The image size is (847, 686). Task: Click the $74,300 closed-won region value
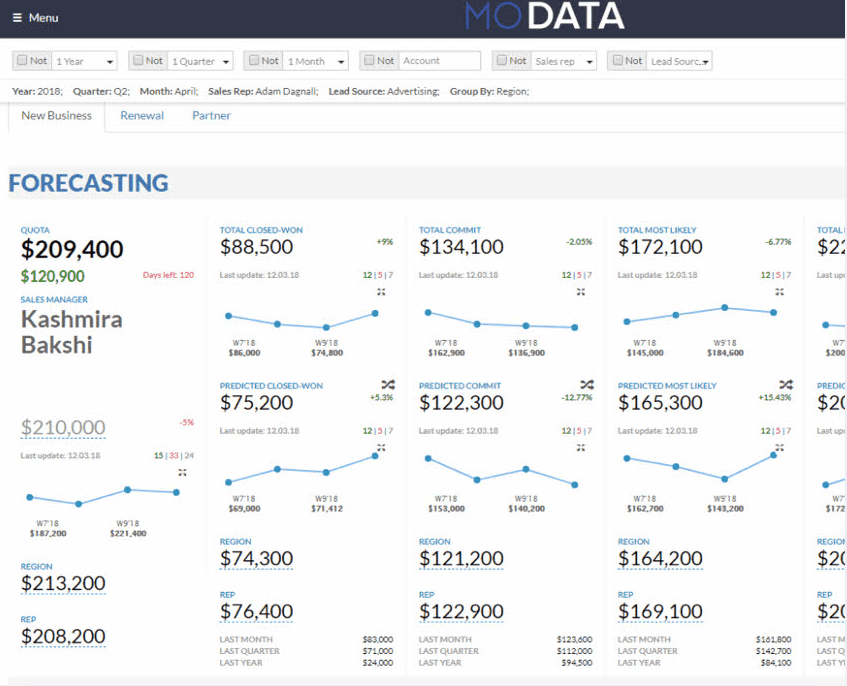click(x=257, y=559)
